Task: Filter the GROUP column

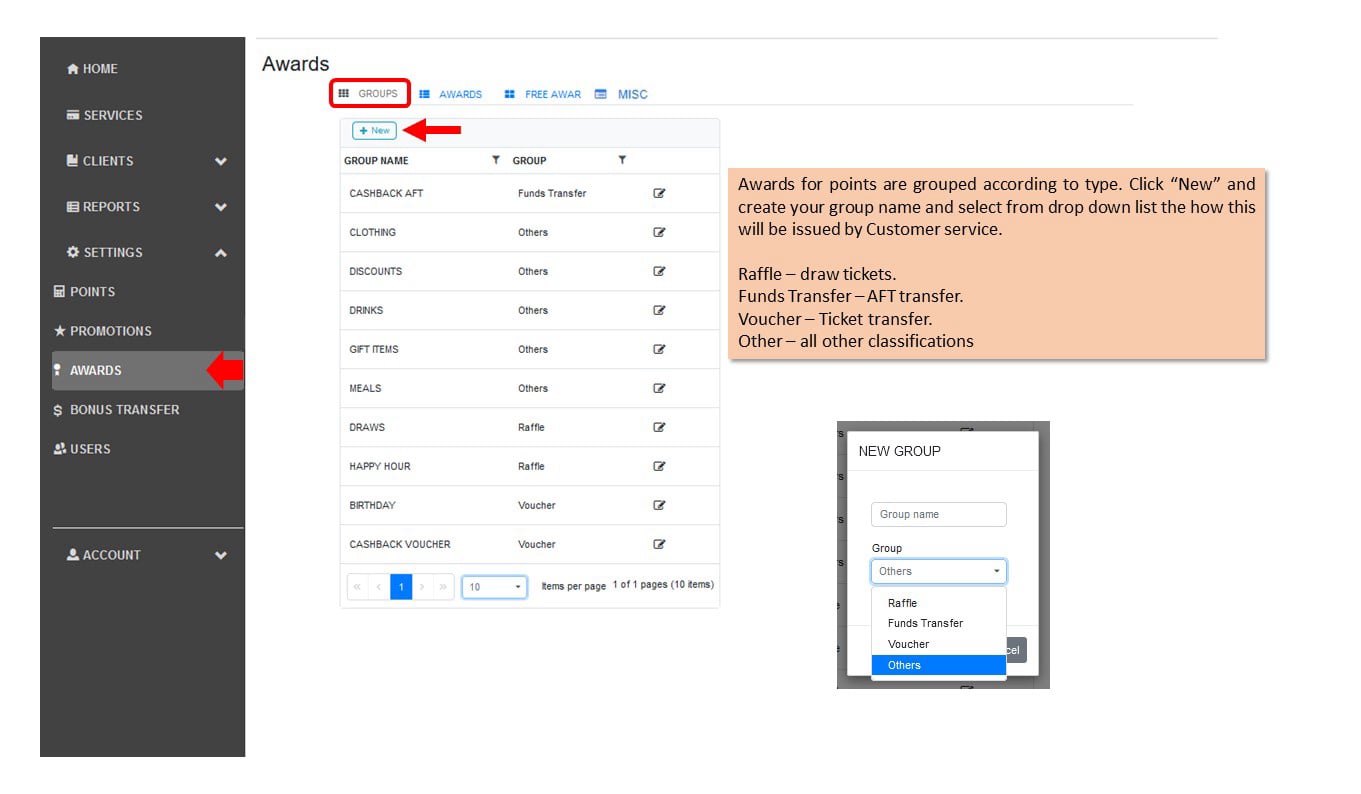Action: click(622, 160)
